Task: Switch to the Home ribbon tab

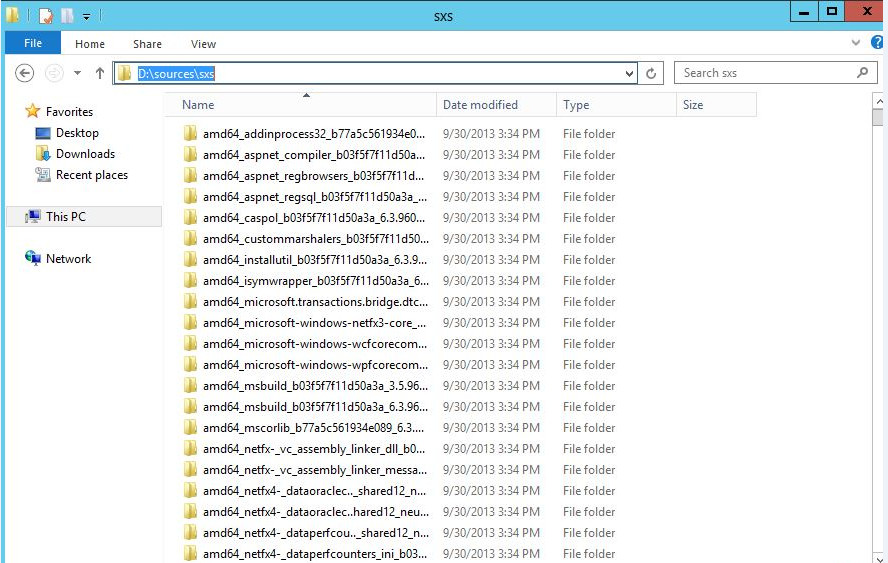Action: click(89, 44)
